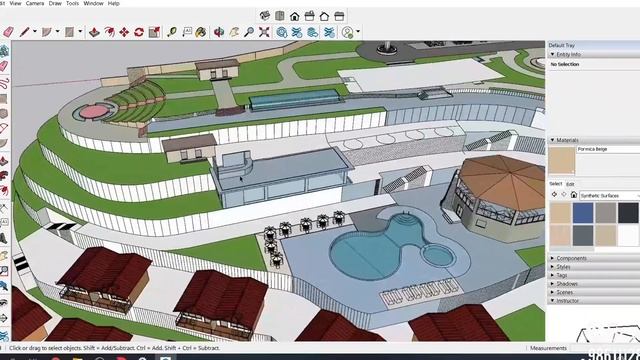Click the Formica Beige material name field
This screenshot has height=360, width=640.
pos(608,149)
